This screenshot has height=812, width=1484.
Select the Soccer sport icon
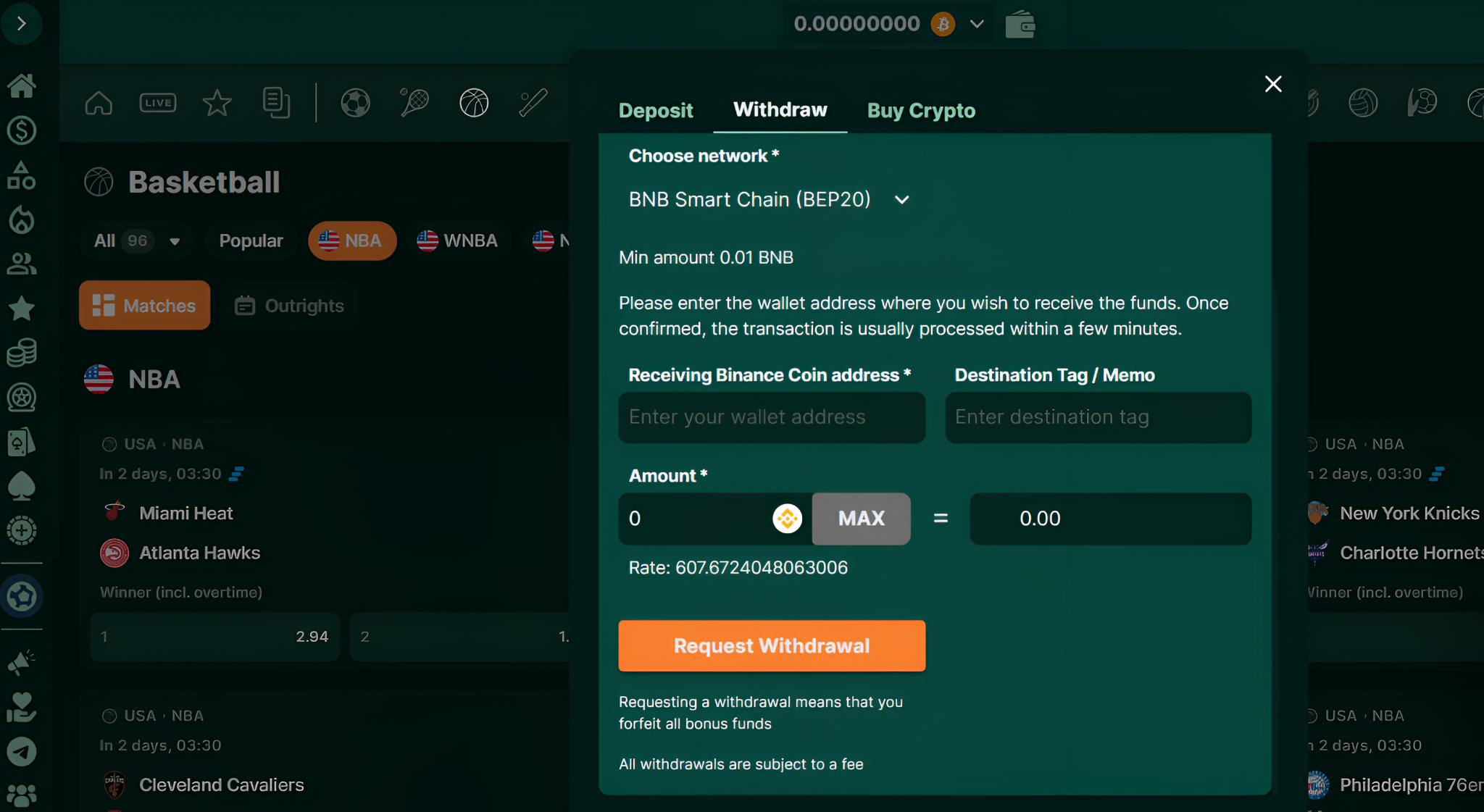pos(355,103)
